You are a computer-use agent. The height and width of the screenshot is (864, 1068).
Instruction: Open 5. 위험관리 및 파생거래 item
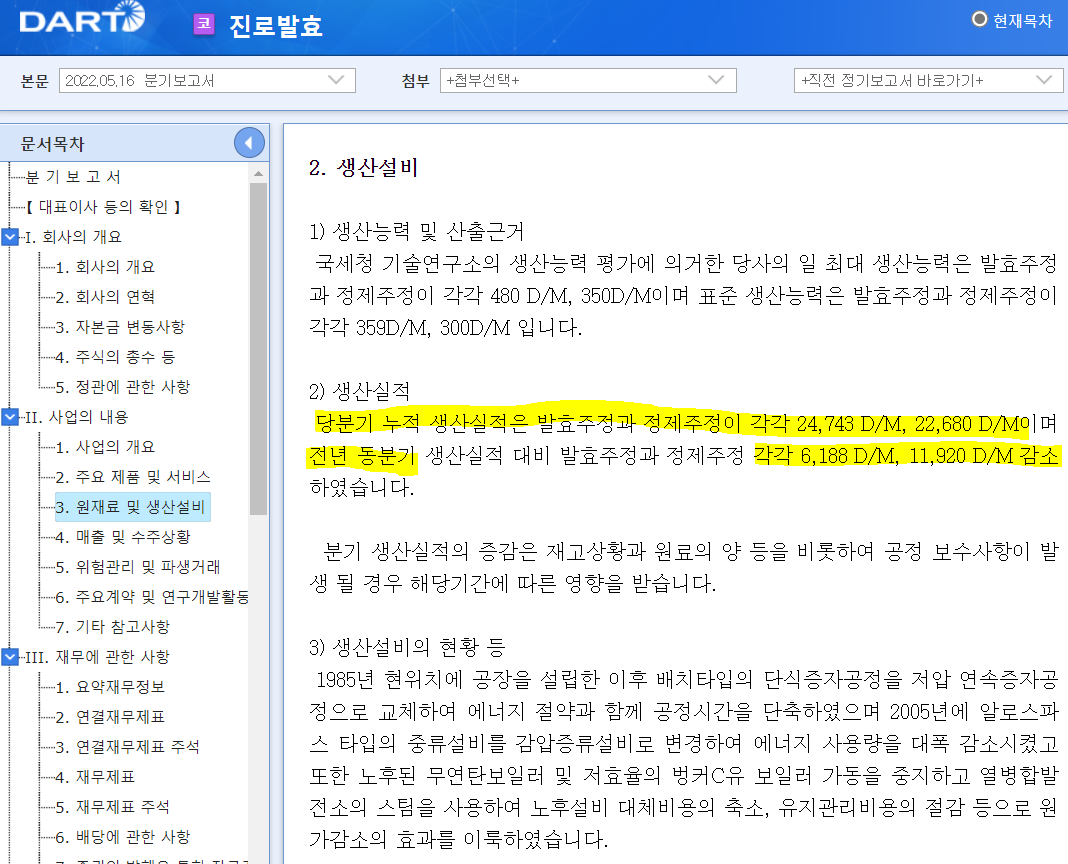138,567
